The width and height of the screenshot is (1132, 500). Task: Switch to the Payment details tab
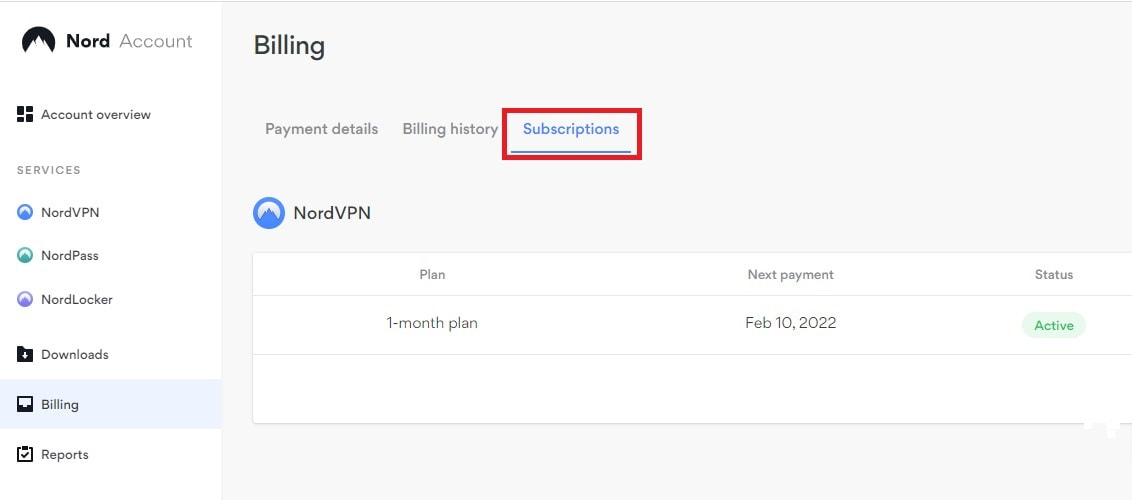321,129
